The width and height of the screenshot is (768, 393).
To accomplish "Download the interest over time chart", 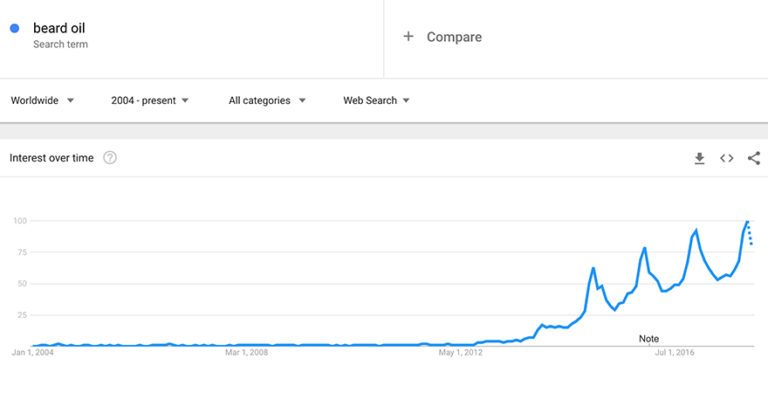I will pos(699,158).
